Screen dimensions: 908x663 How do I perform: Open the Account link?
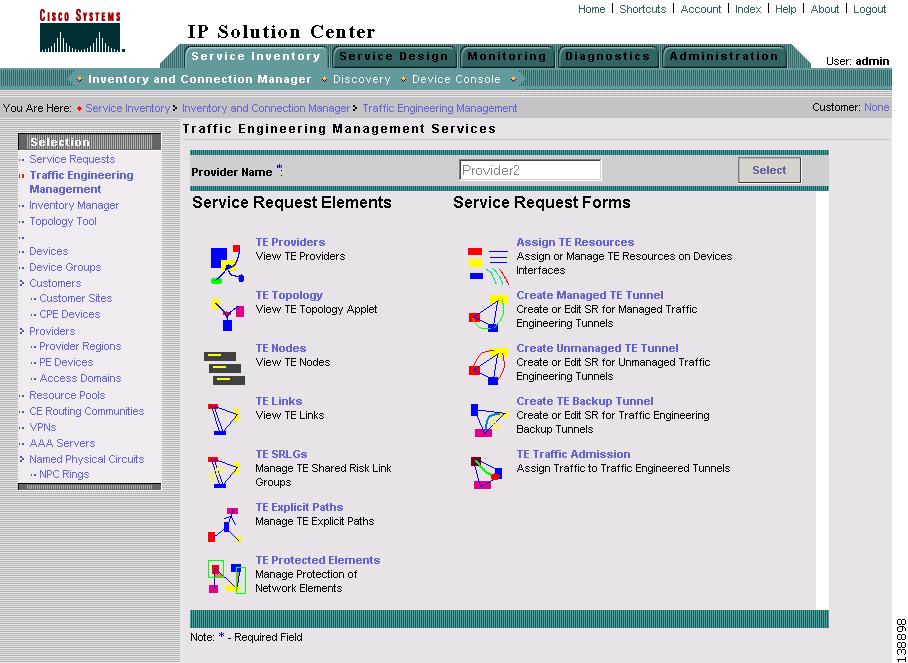click(701, 9)
